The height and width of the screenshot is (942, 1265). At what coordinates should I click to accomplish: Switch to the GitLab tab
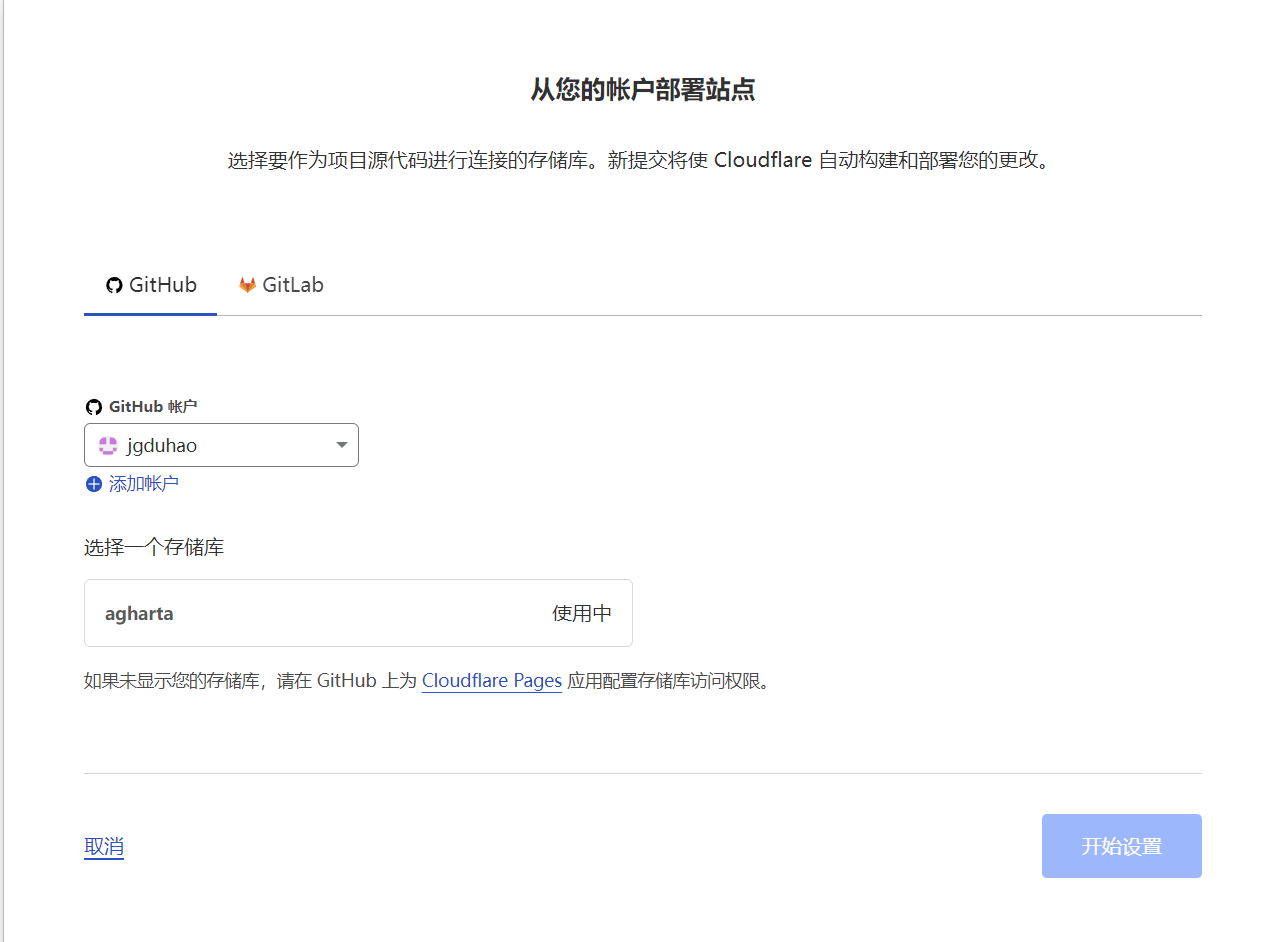click(x=281, y=284)
